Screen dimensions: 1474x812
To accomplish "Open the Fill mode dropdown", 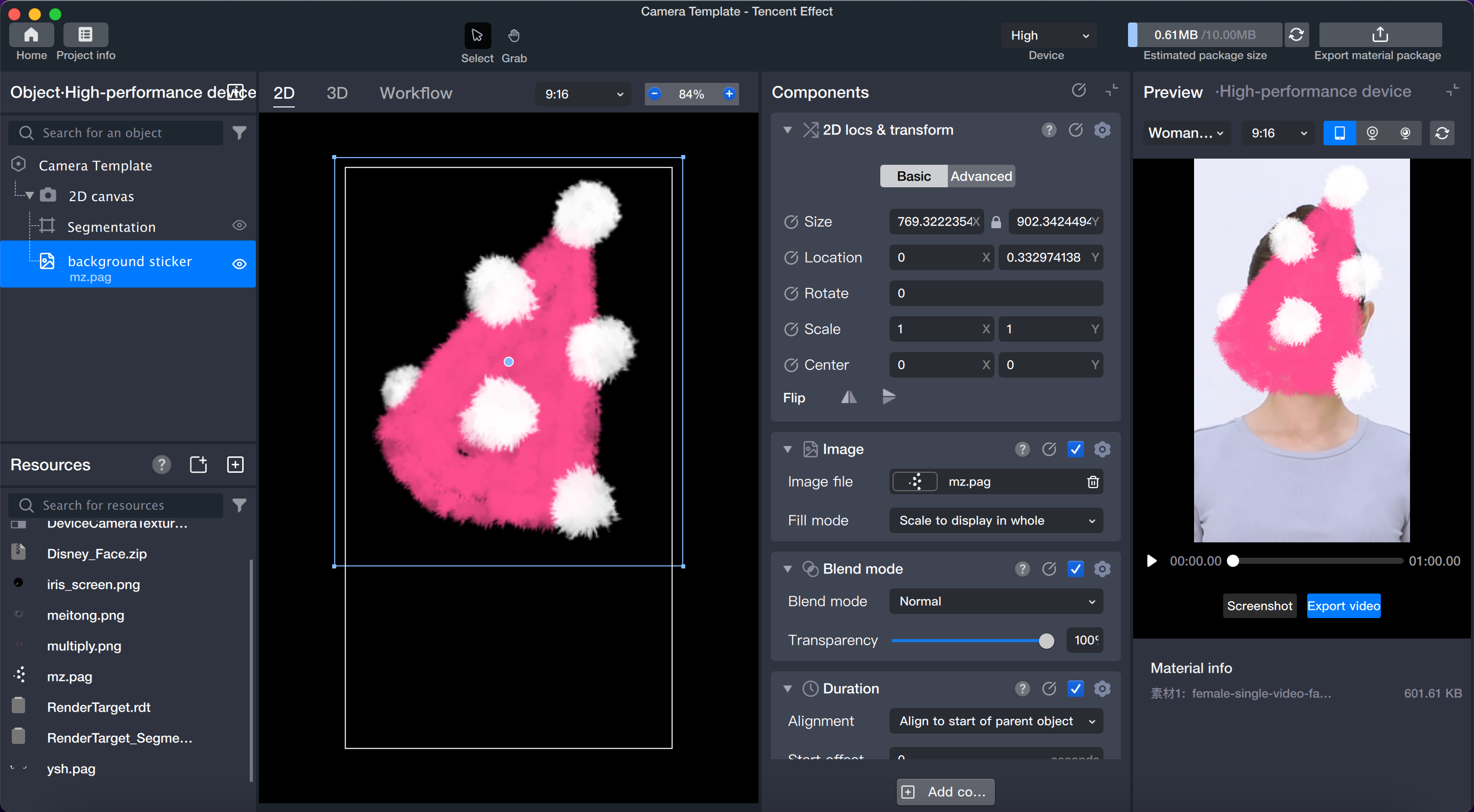I will (995, 520).
